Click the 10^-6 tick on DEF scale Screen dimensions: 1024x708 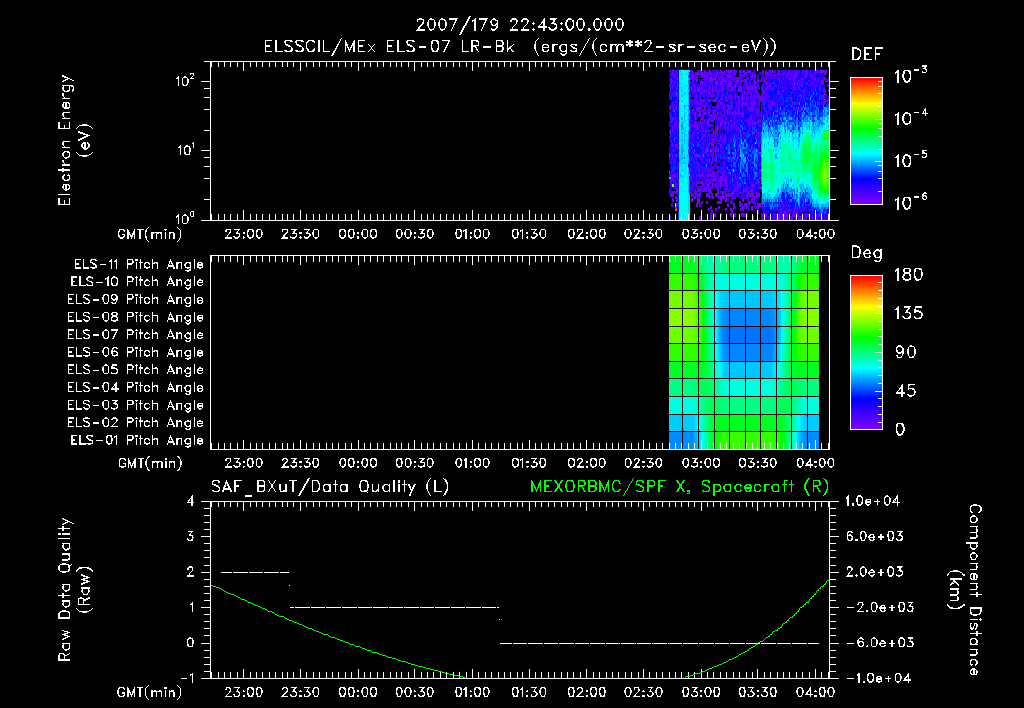[x=910, y=202]
